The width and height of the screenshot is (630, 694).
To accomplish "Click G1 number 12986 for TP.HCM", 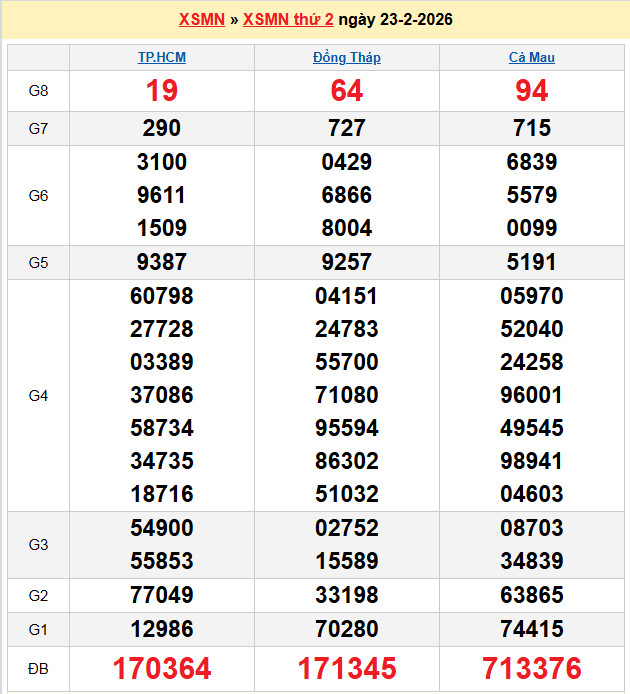I will [162, 629].
